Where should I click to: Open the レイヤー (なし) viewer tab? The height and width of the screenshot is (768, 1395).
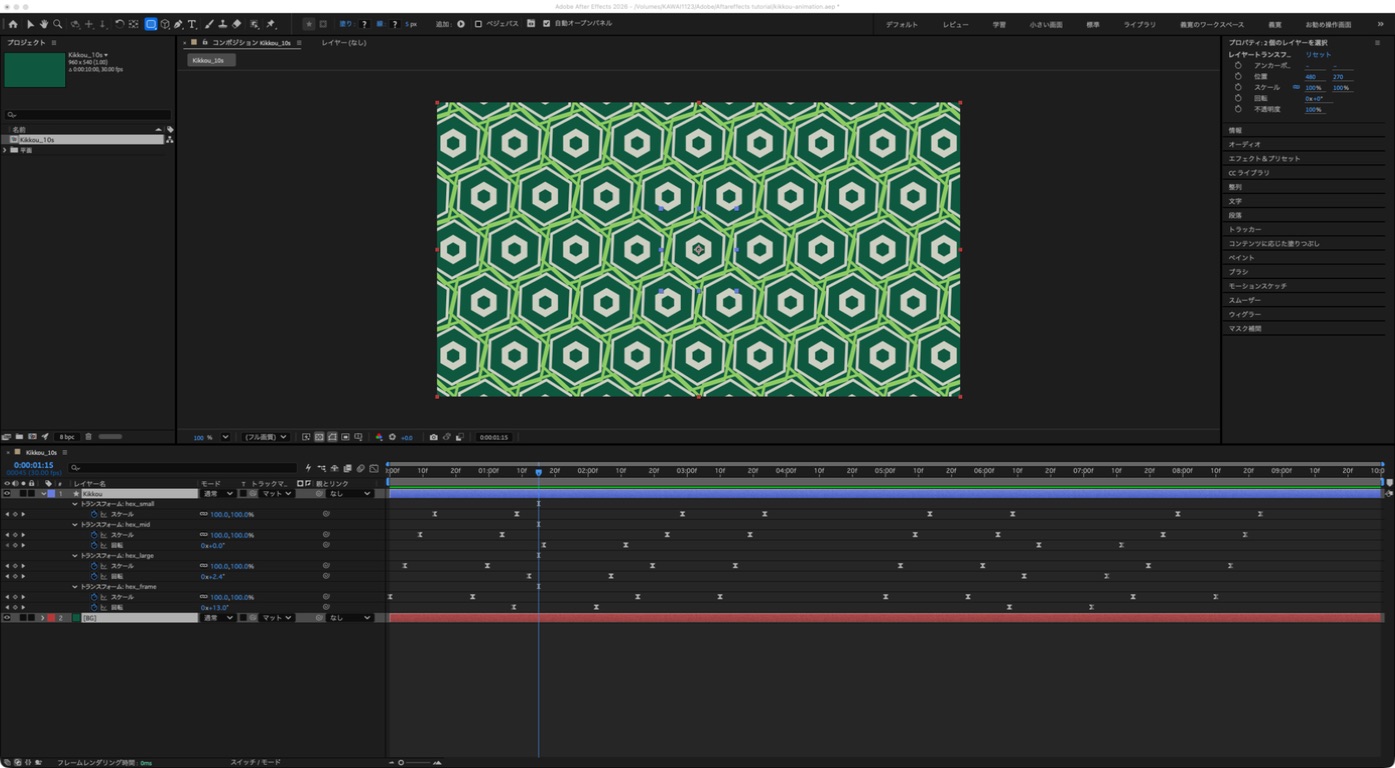pyautogui.click(x=344, y=43)
